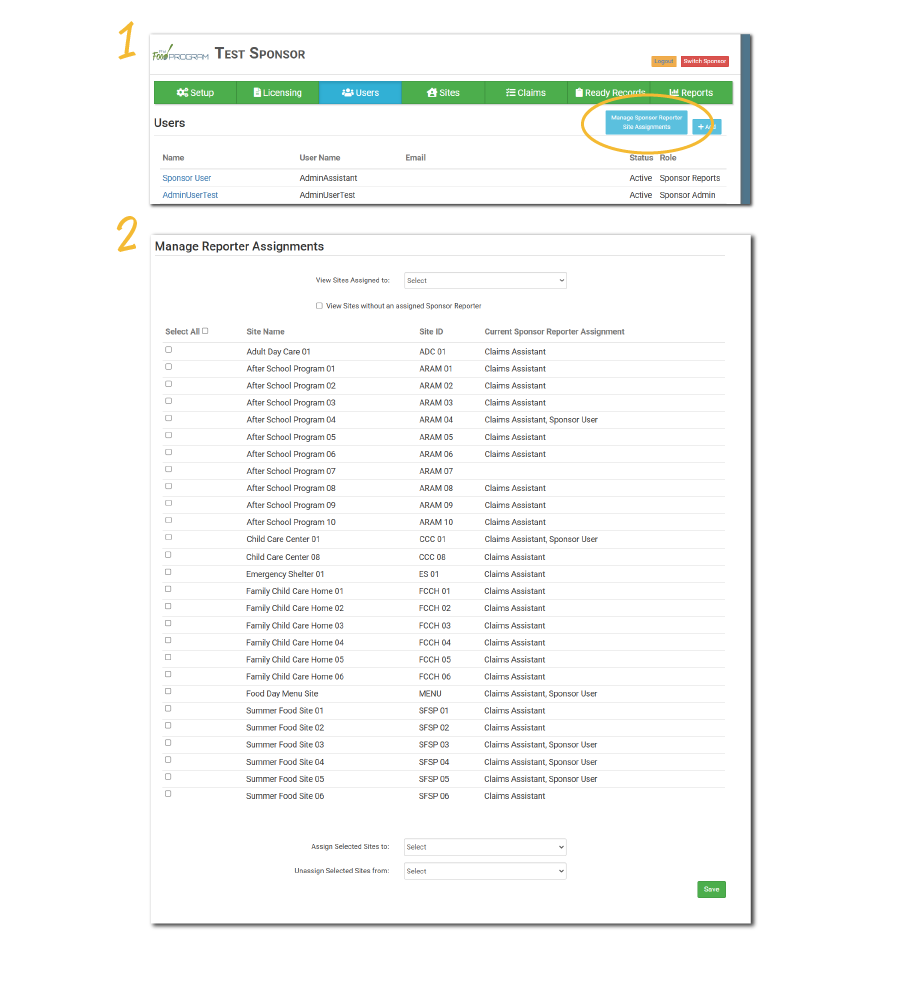Viewport: 900px width, 1000px height.
Task: Expand the Assign Selected Sites to dropdown
Action: point(485,847)
